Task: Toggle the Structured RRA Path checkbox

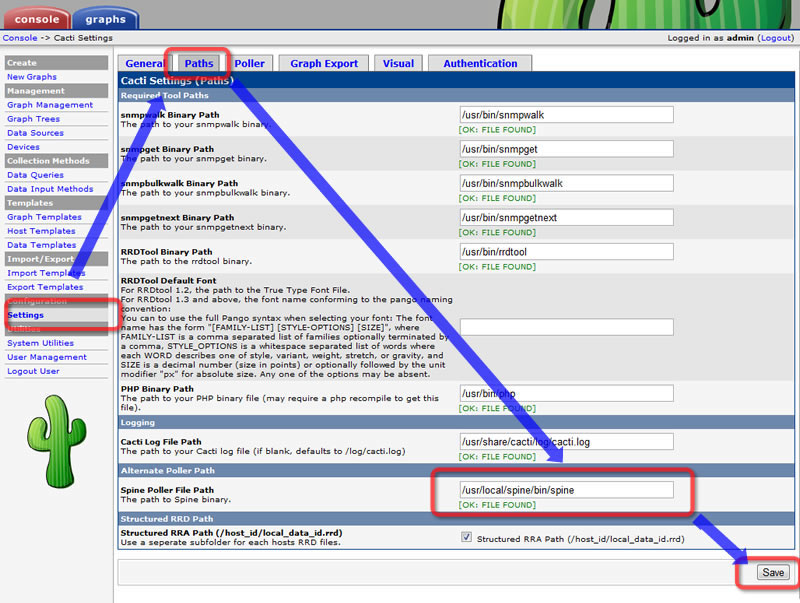Action: tap(466, 537)
